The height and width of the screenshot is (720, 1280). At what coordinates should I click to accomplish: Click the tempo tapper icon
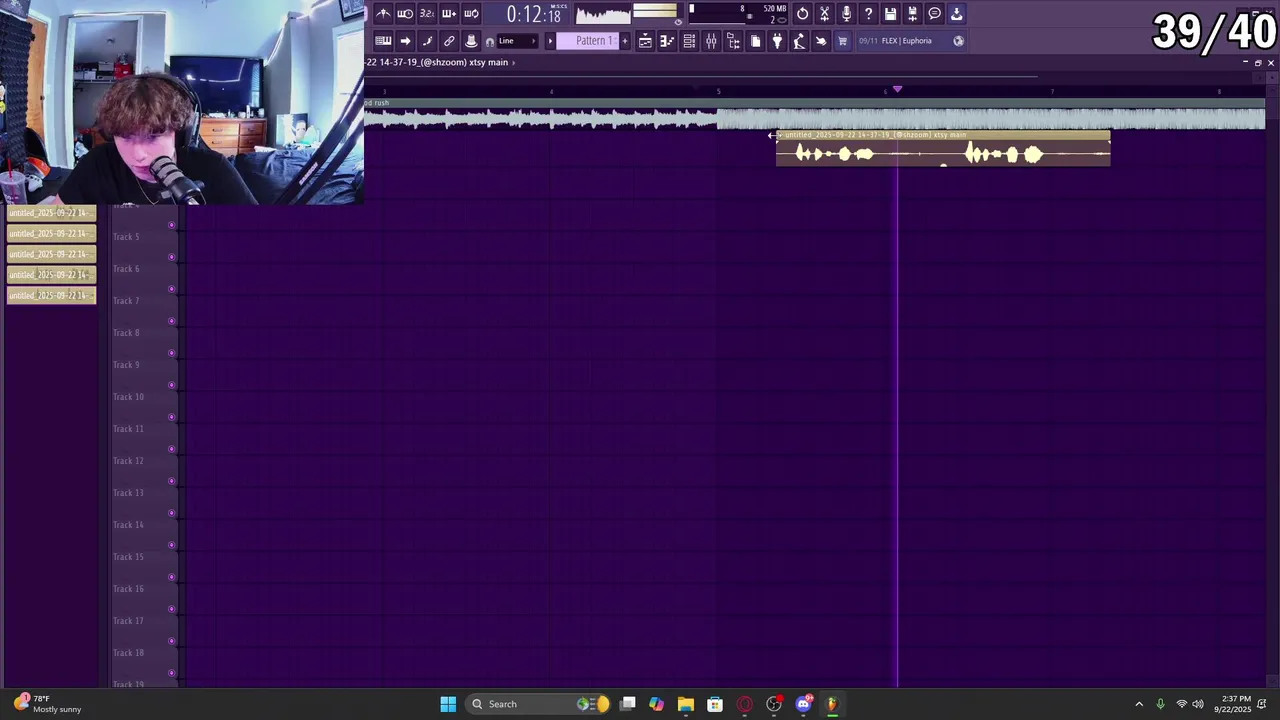799,41
